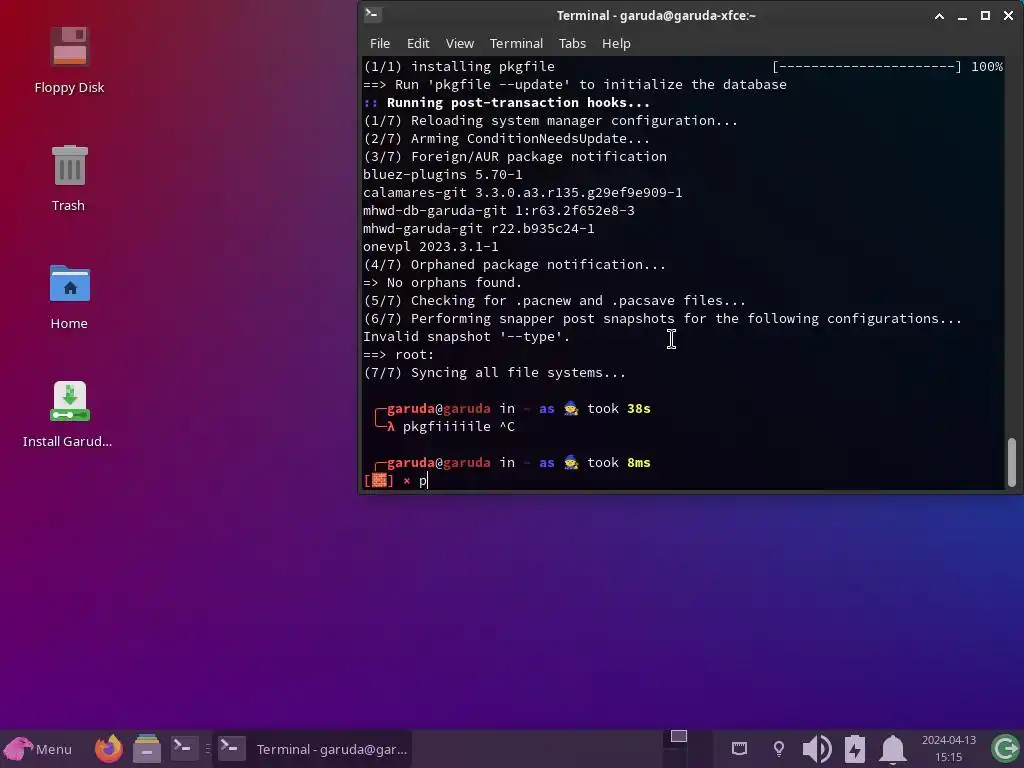Click the 'mhwd-garuda-git r22.b935c24-1' line
This screenshot has width=1024, height=768.
[479, 229]
